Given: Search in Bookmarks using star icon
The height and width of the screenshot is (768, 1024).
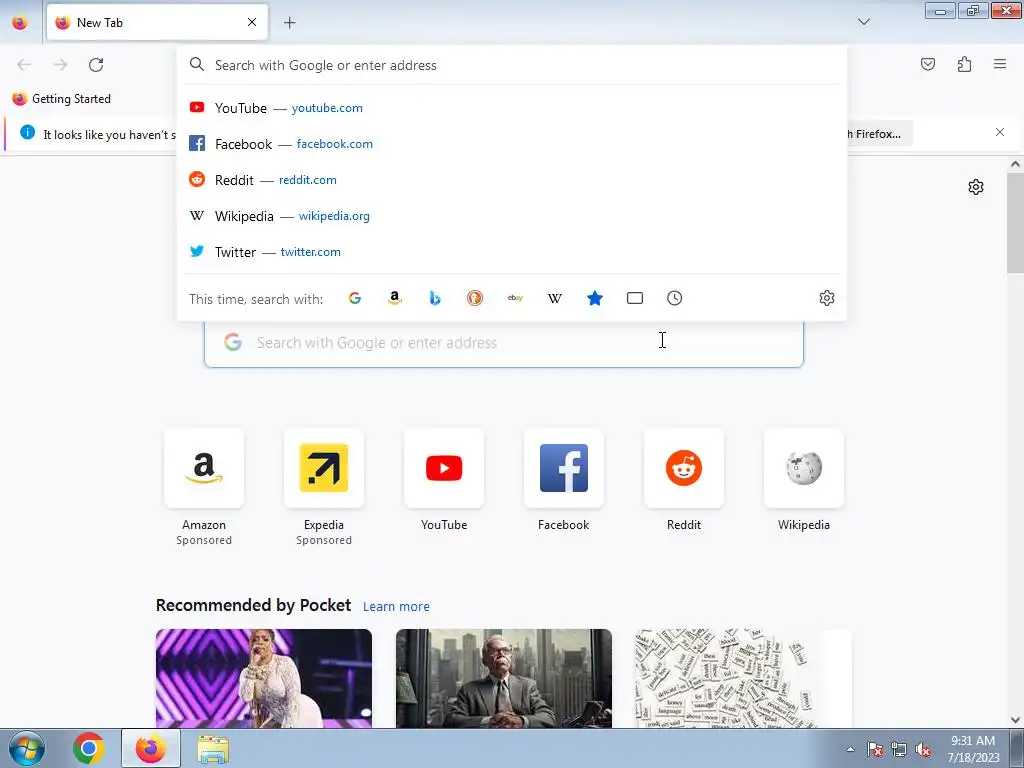Looking at the screenshot, I should coord(595,298).
